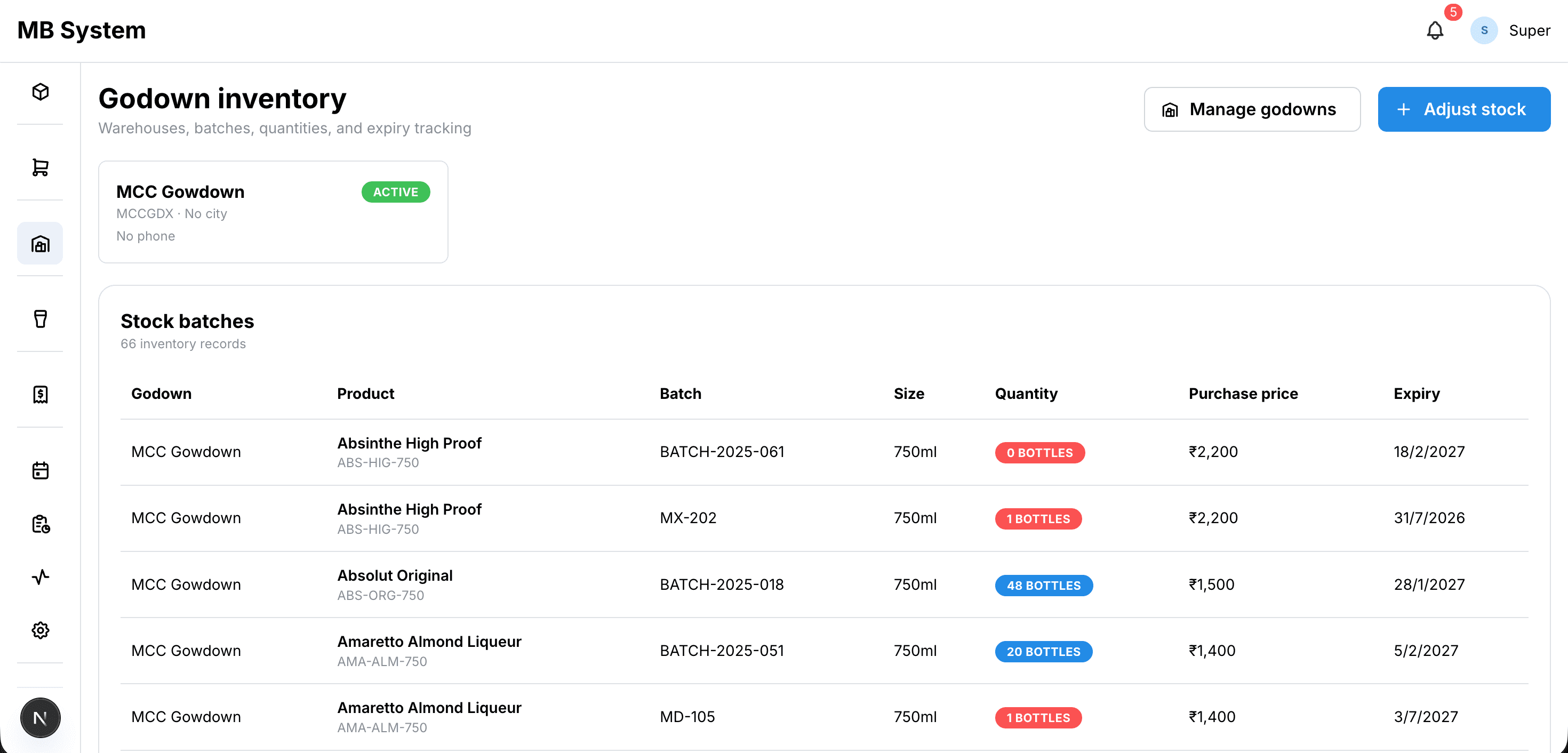The image size is (1568, 753).
Task: Click Absinthe High Proof in MX-202 row
Action: pyautogui.click(x=409, y=509)
